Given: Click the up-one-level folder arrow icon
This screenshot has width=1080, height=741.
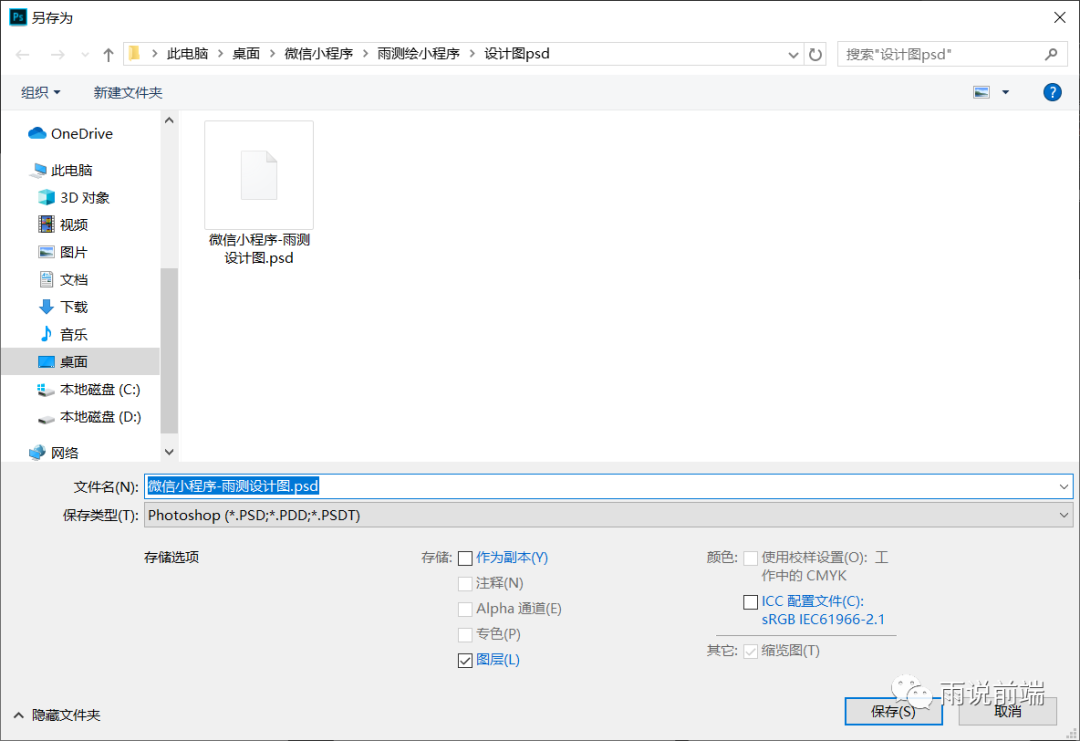Looking at the screenshot, I should point(108,54).
